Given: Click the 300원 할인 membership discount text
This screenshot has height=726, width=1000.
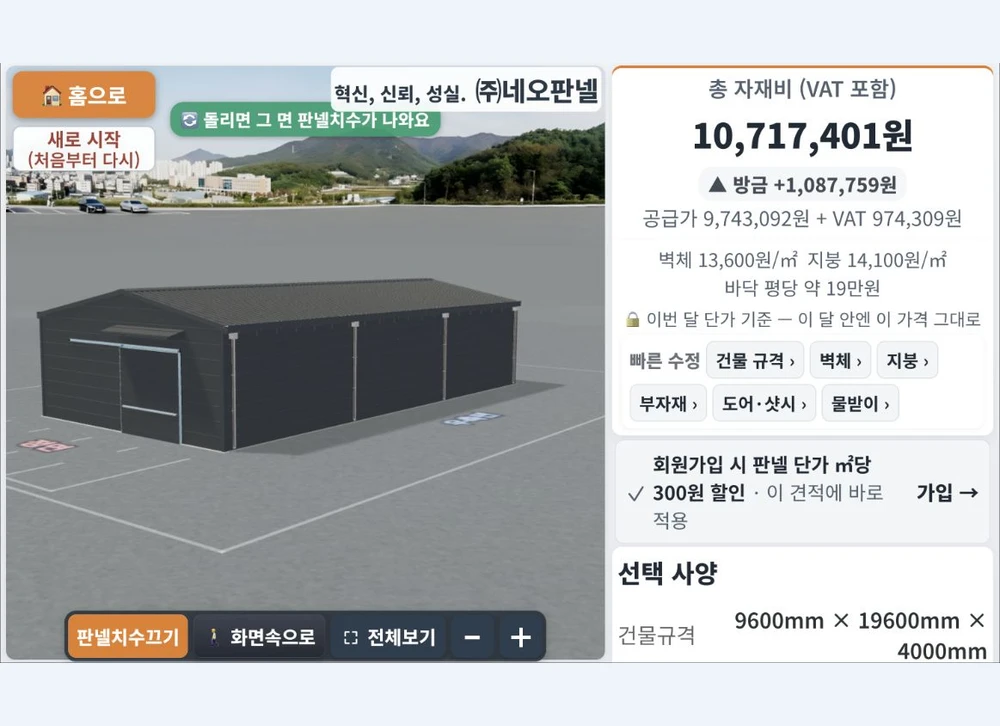Looking at the screenshot, I should (698, 493).
